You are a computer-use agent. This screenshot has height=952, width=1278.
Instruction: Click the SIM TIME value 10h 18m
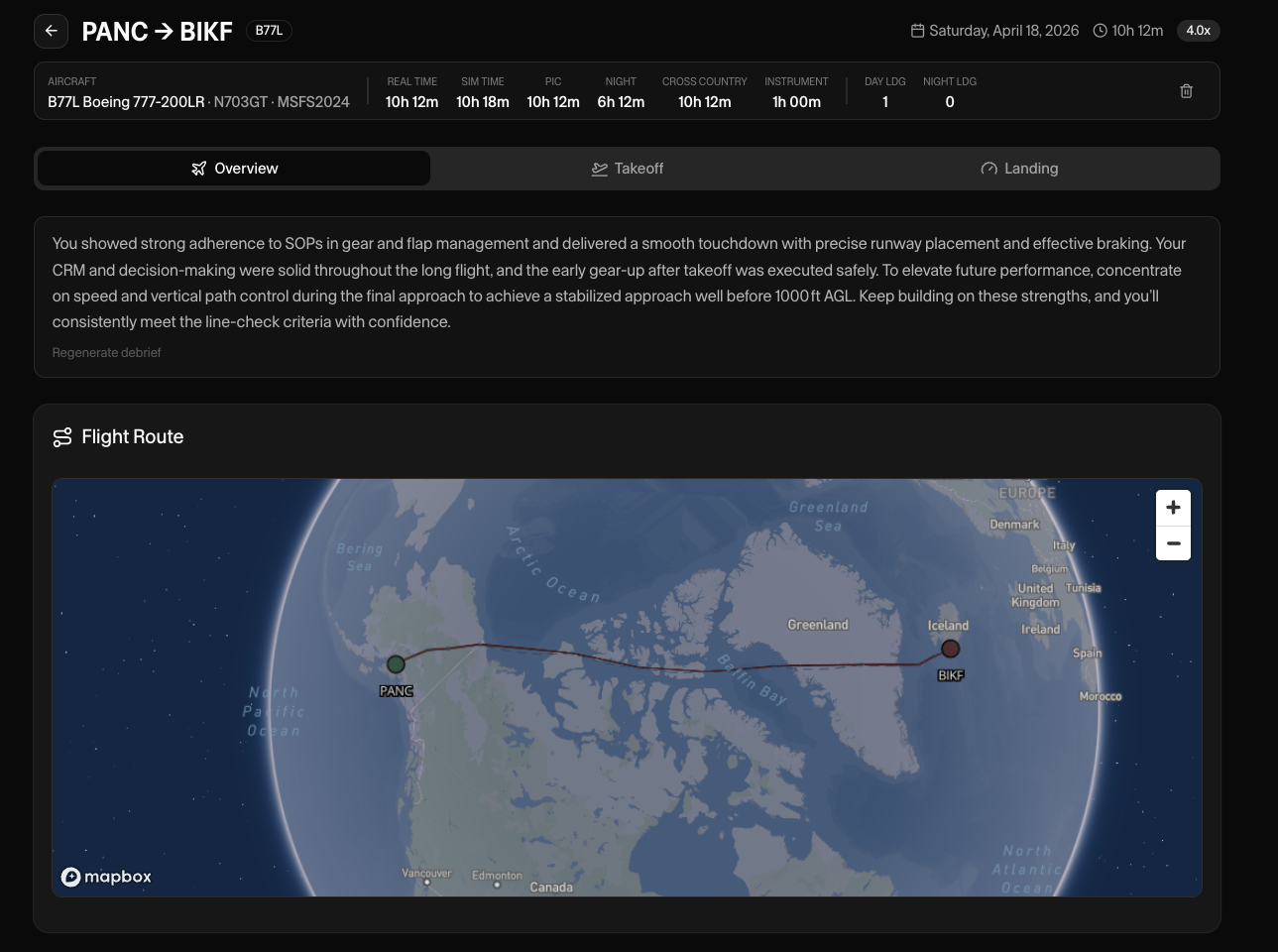(482, 102)
